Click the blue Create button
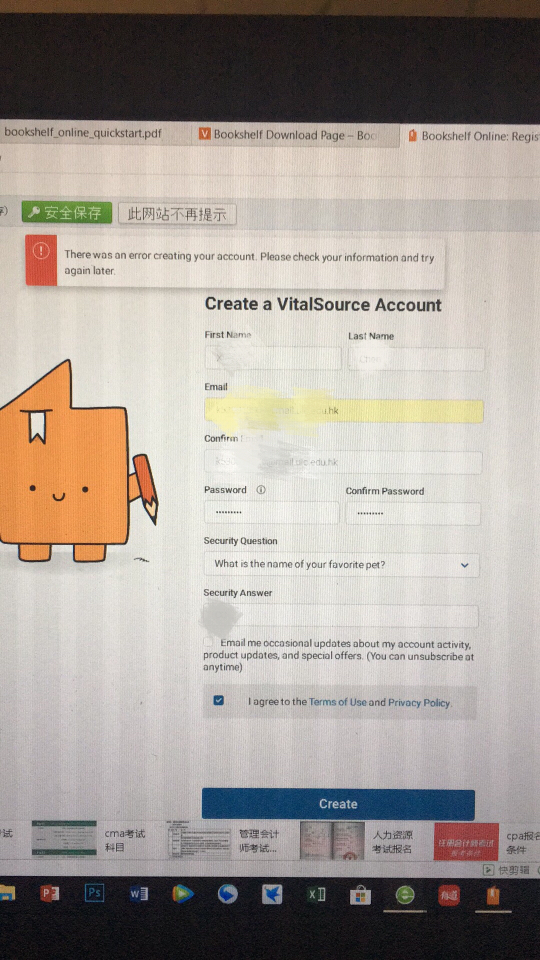The image size is (540, 960). pos(338,804)
